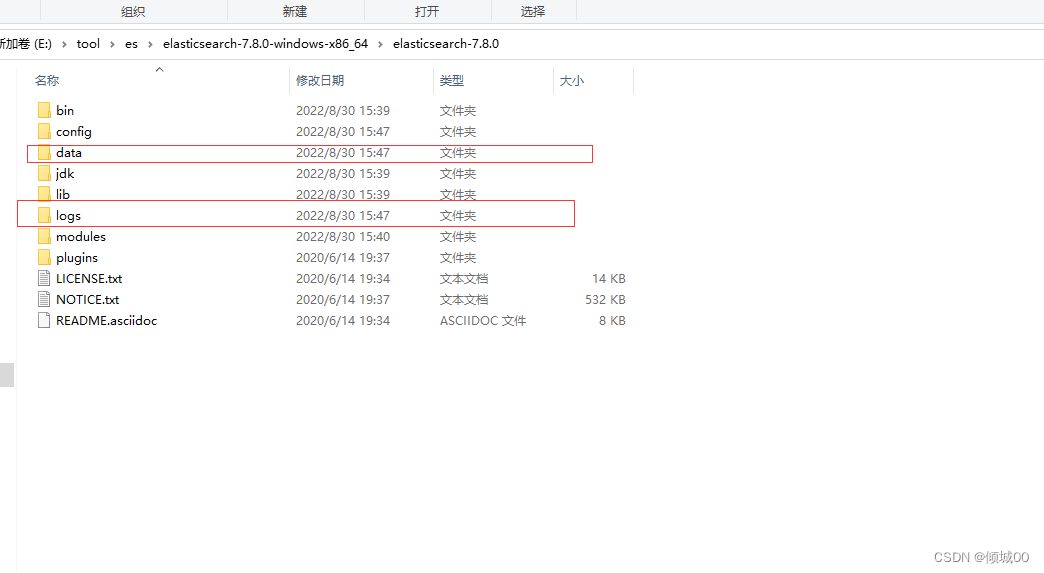Select the file name plugins
Viewport: 1044px width, 573px height.
77,258
